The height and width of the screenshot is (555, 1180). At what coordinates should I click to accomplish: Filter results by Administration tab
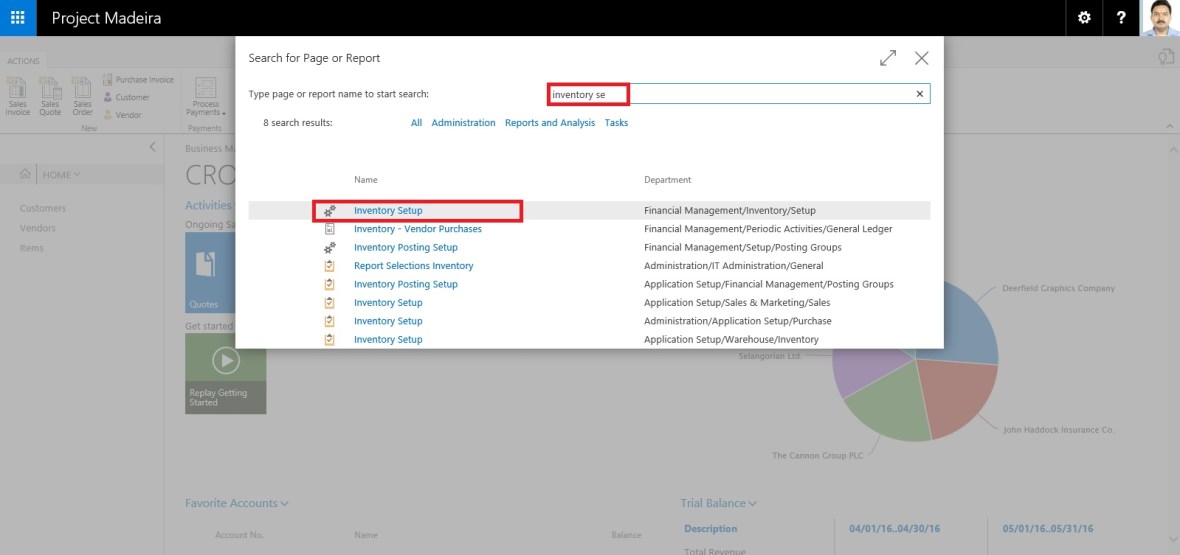463,123
